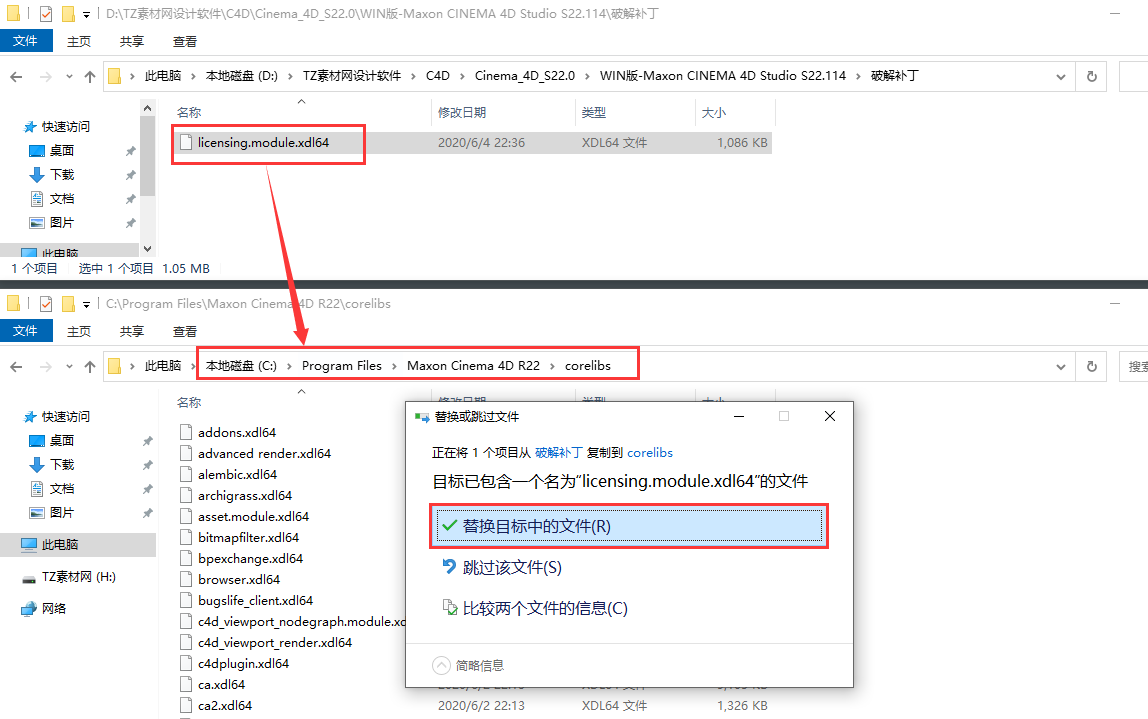Close the 替换或跳过文件 dialog
The width and height of the screenshot is (1148, 719).
[x=830, y=416]
